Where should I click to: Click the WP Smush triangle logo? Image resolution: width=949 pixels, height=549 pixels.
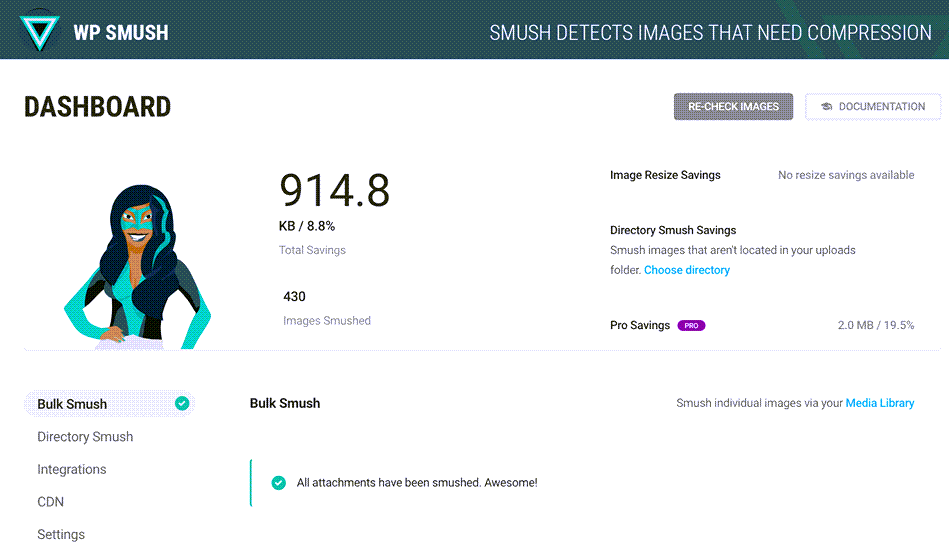[x=39, y=32]
